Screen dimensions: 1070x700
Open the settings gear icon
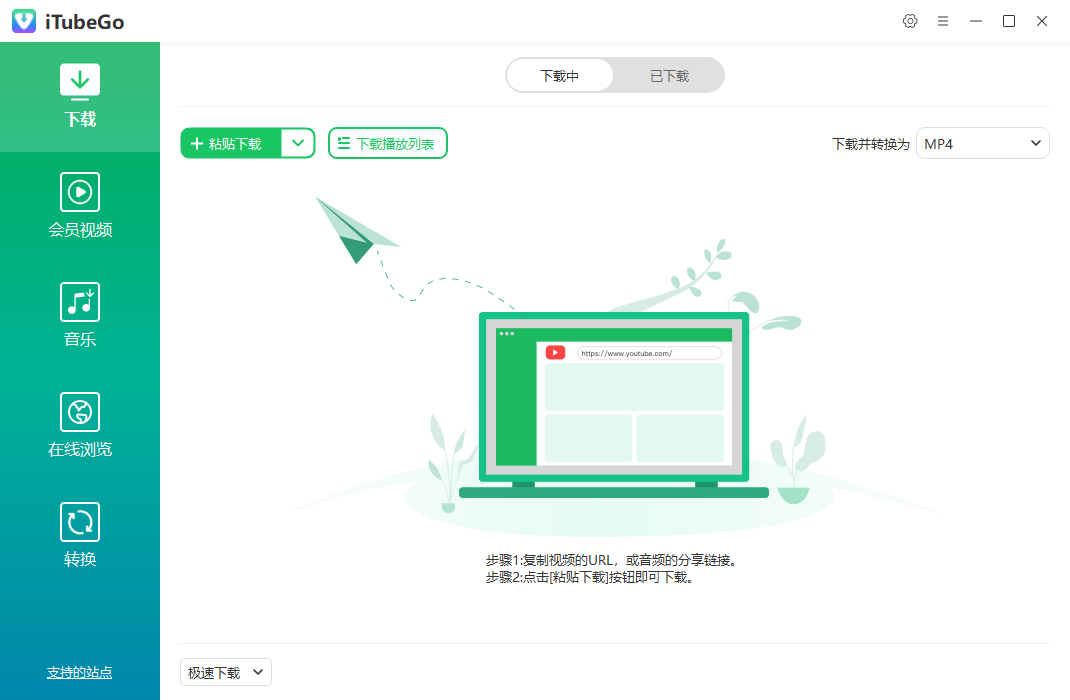click(910, 20)
